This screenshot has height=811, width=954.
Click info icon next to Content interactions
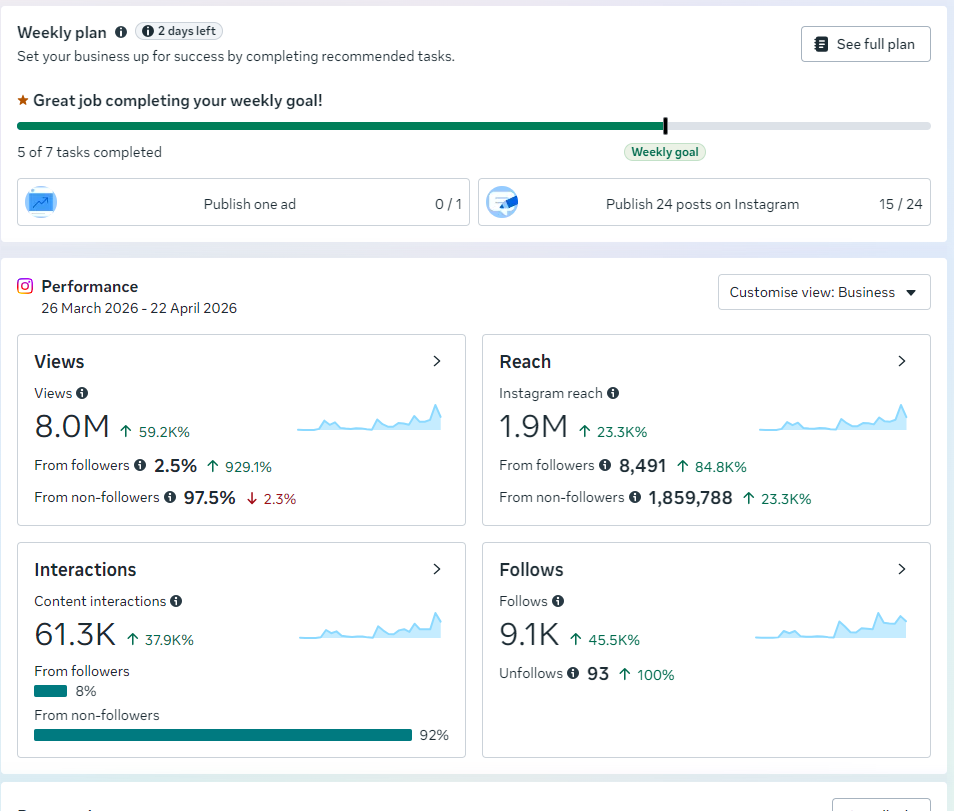point(176,601)
